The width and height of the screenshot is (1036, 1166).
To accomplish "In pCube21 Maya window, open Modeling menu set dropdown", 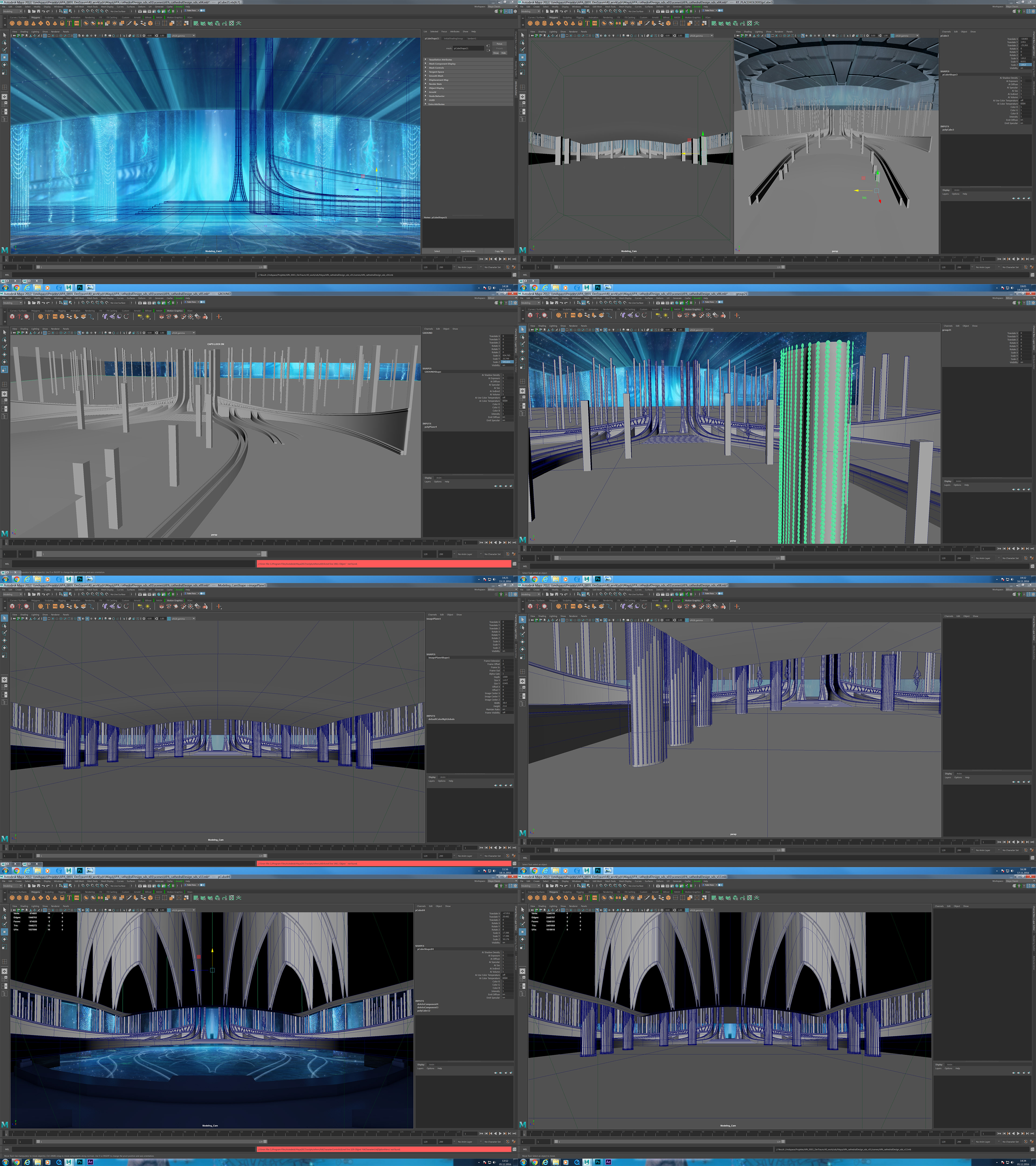I will [x=12, y=11].
